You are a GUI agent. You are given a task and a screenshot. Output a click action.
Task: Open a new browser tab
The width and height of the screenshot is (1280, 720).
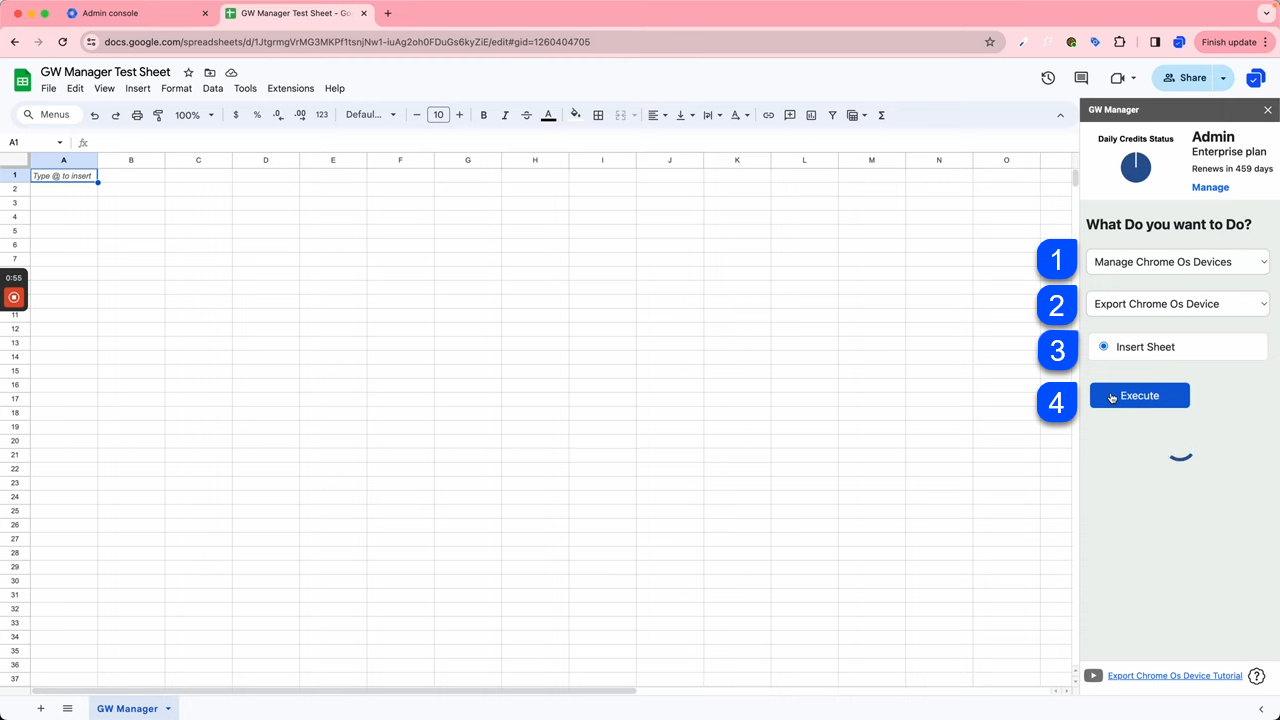tap(388, 14)
